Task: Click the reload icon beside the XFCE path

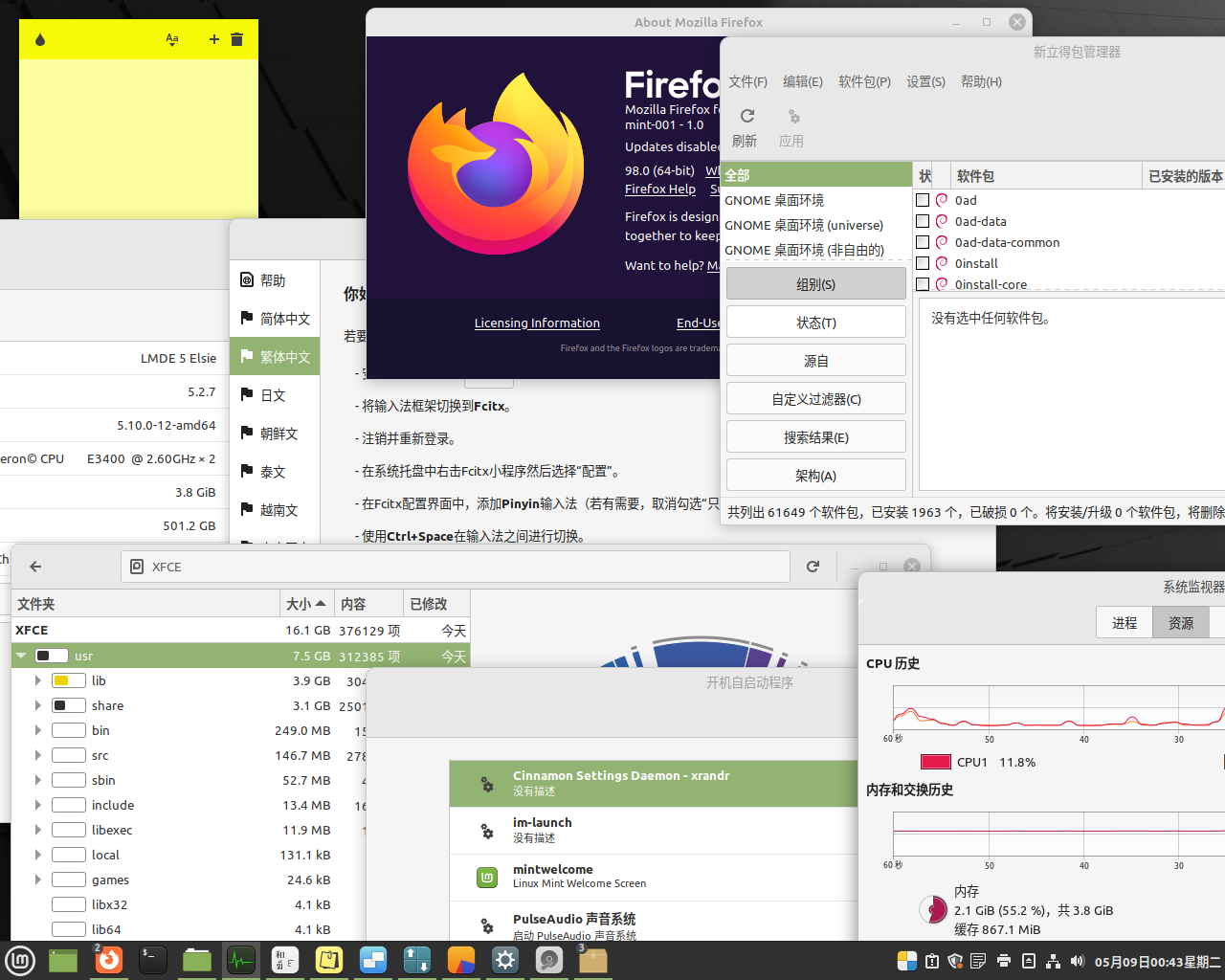Action: point(813,567)
